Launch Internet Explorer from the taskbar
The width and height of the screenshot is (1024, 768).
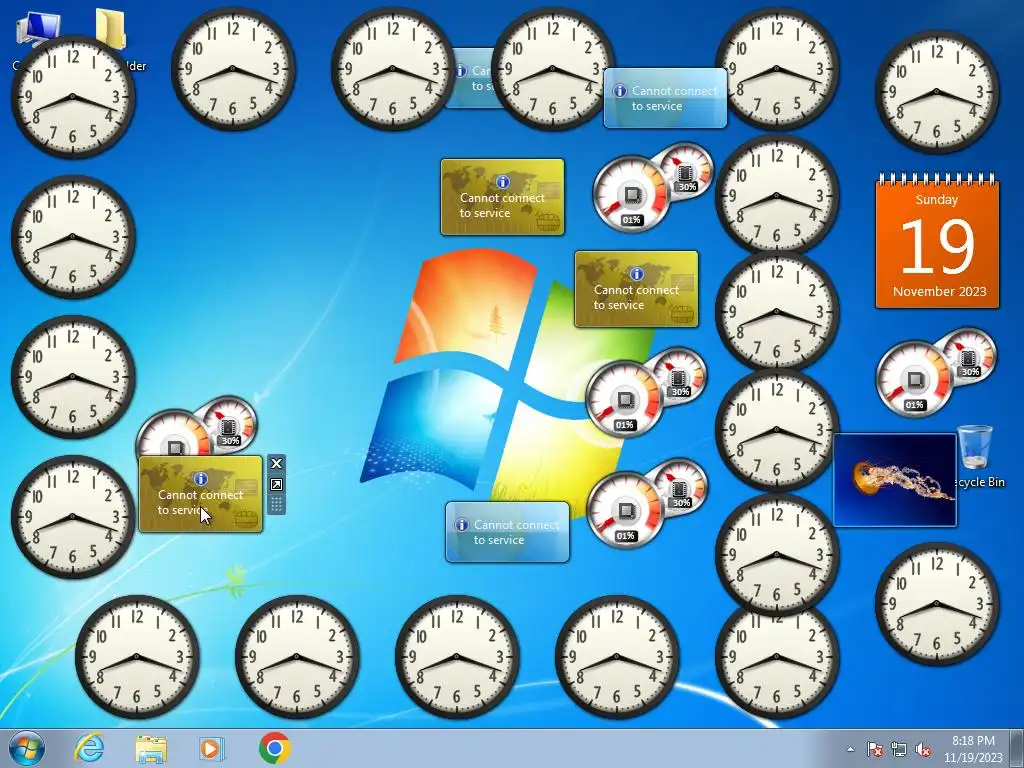pos(89,748)
